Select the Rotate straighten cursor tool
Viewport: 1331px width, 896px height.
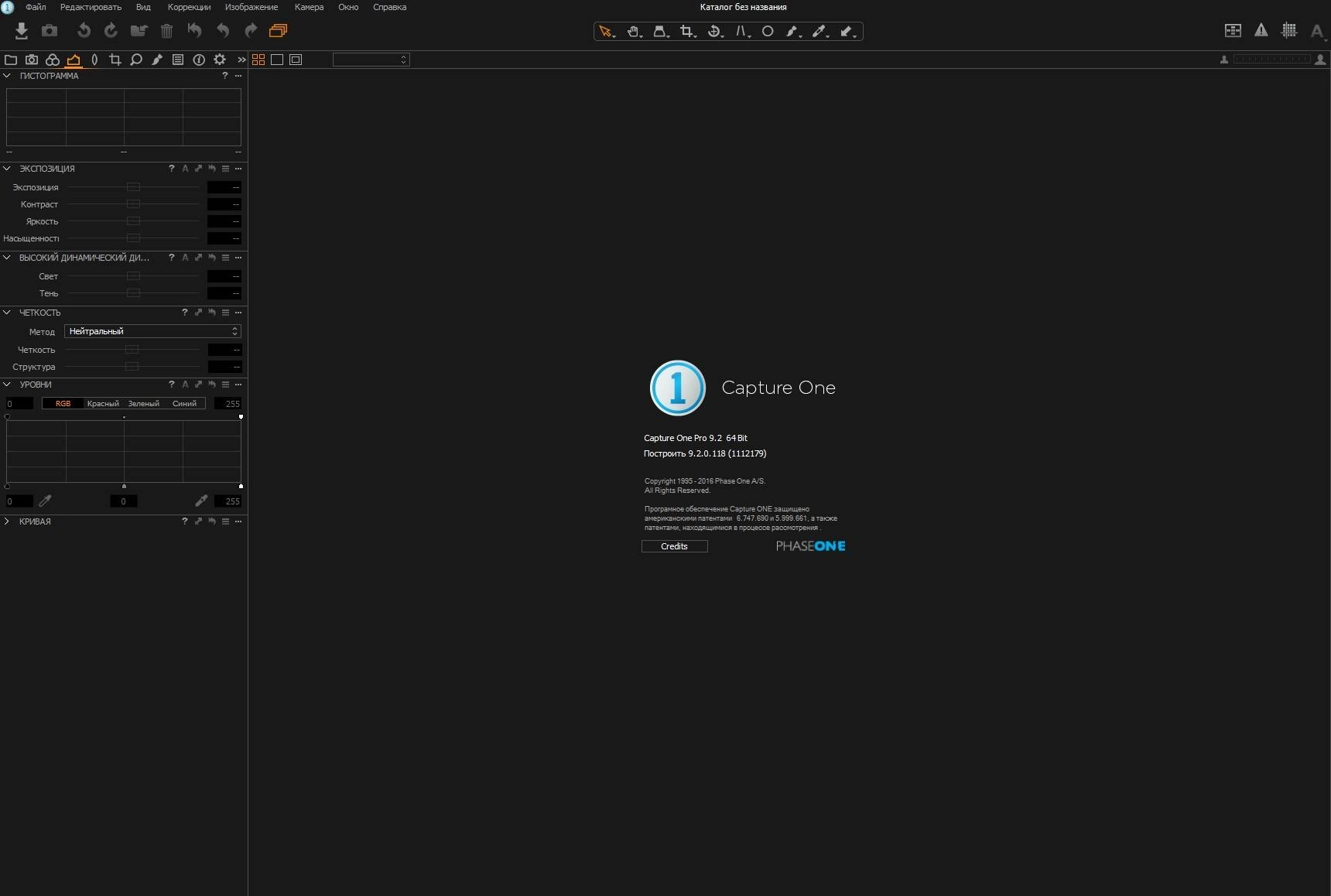[714, 32]
